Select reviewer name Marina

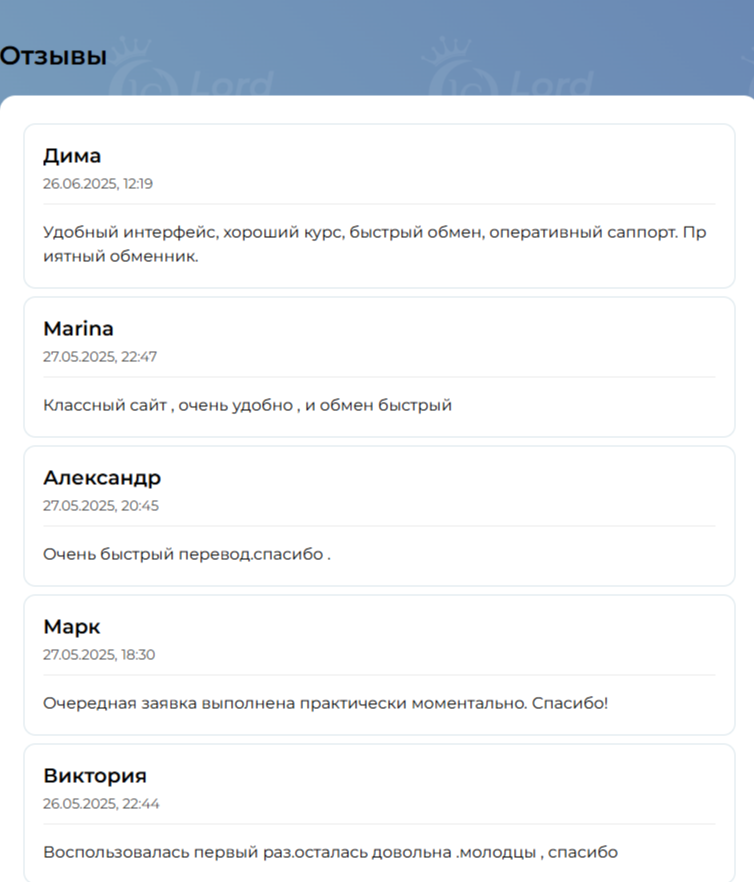78,328
